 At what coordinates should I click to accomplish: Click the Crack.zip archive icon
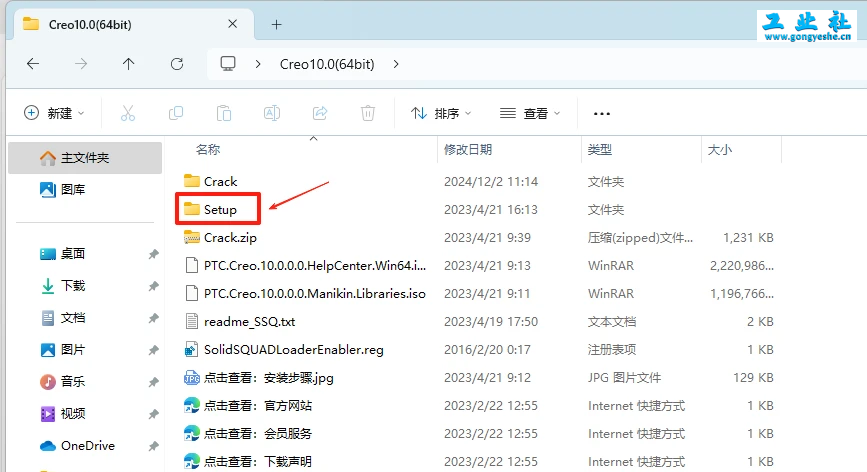tap(192, 237)
